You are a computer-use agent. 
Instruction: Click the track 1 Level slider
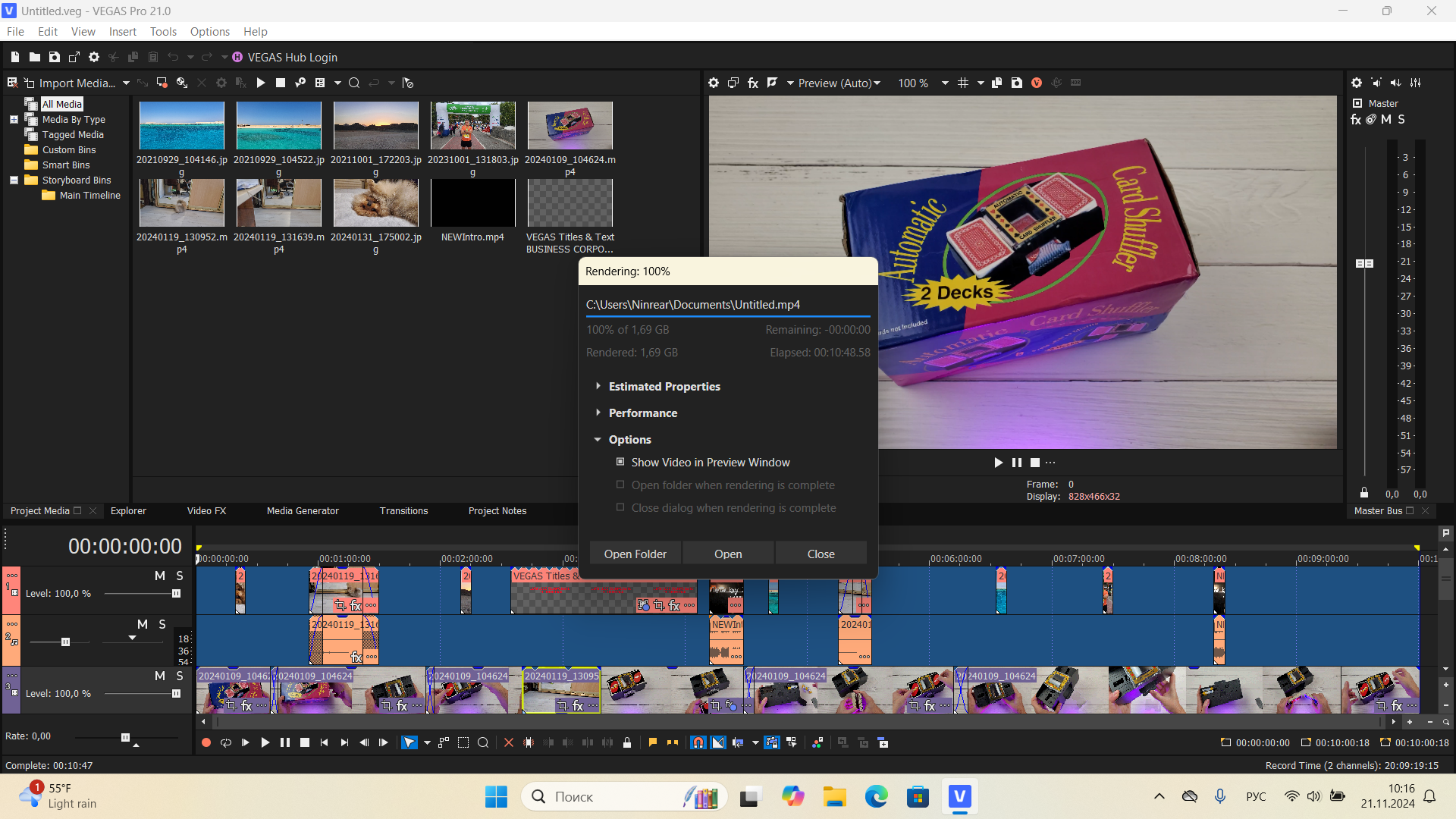[176, 594]
